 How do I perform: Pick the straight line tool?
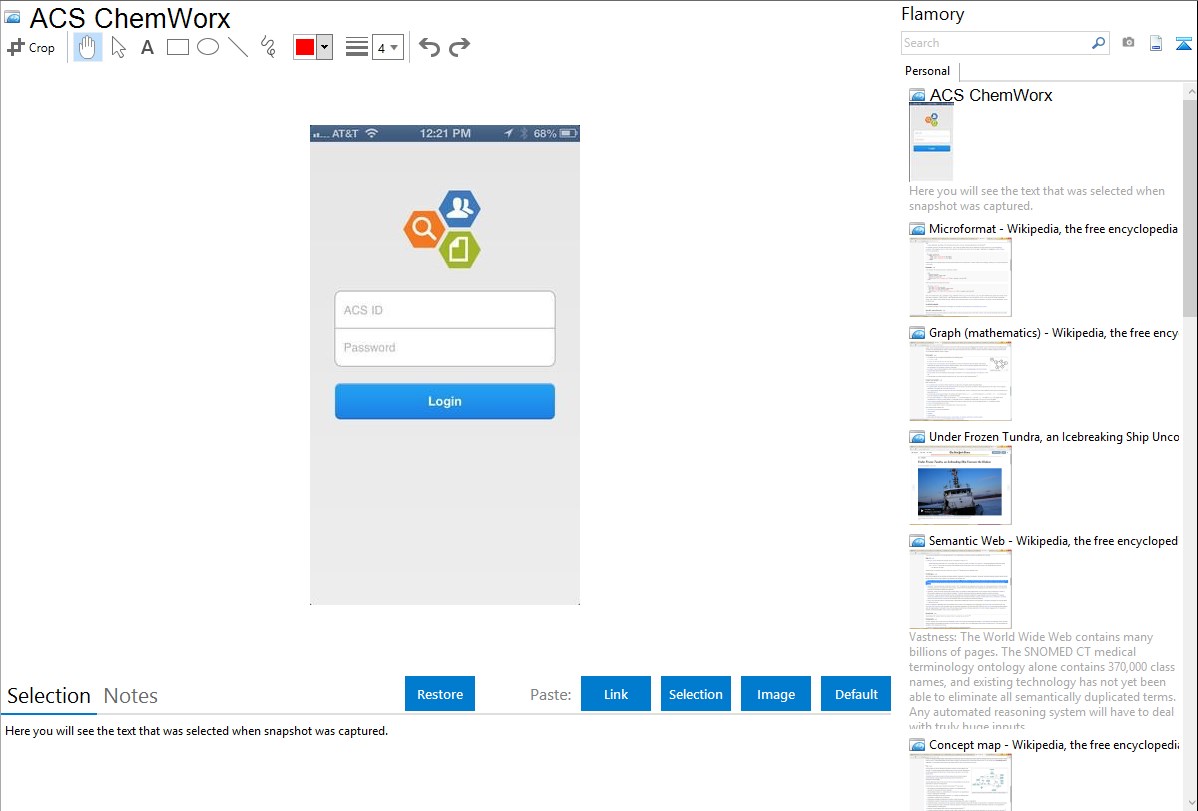238,47
